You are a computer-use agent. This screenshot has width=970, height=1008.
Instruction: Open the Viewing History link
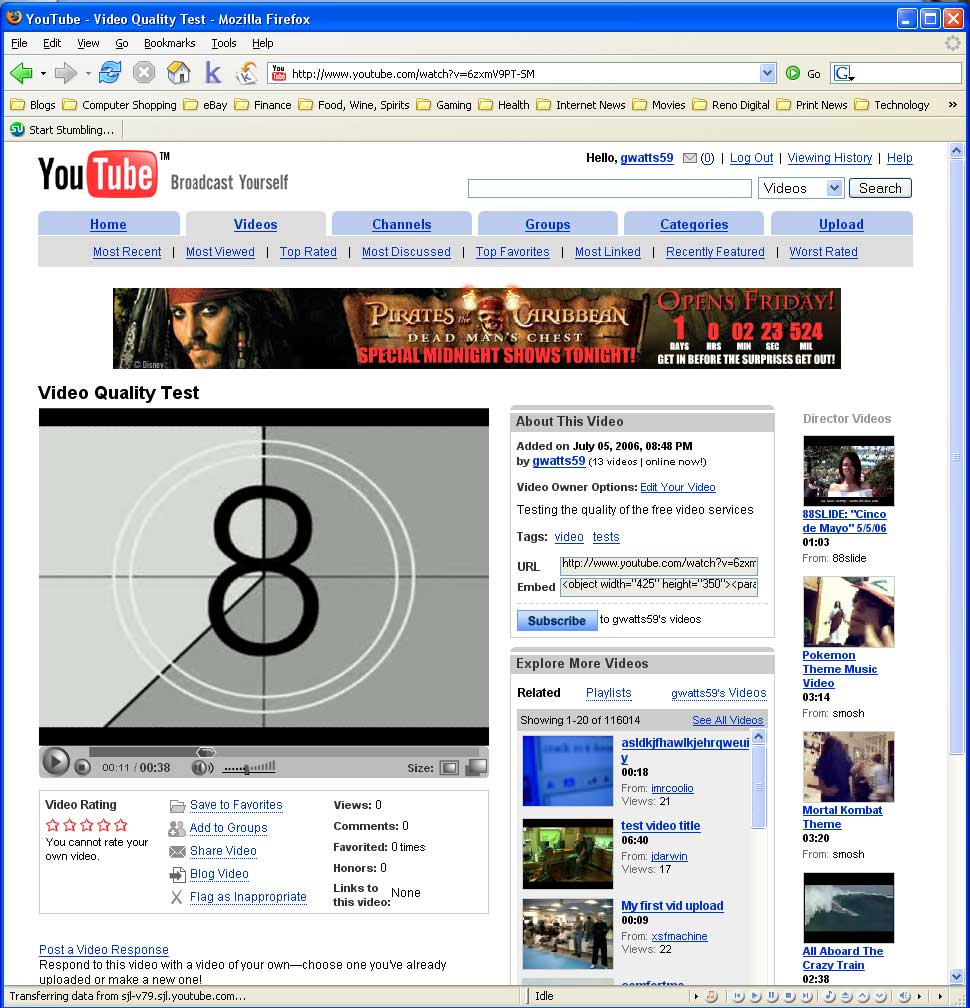click(x=830, y=158)
